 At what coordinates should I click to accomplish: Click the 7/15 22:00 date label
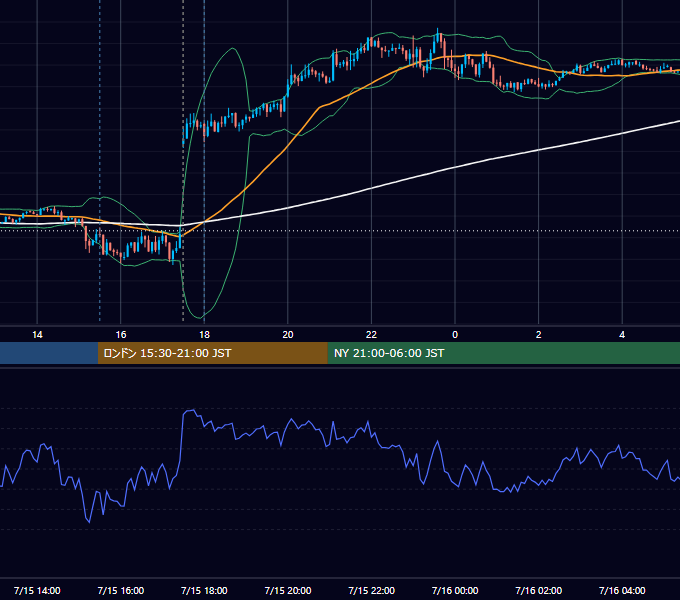tap(371, 590)
